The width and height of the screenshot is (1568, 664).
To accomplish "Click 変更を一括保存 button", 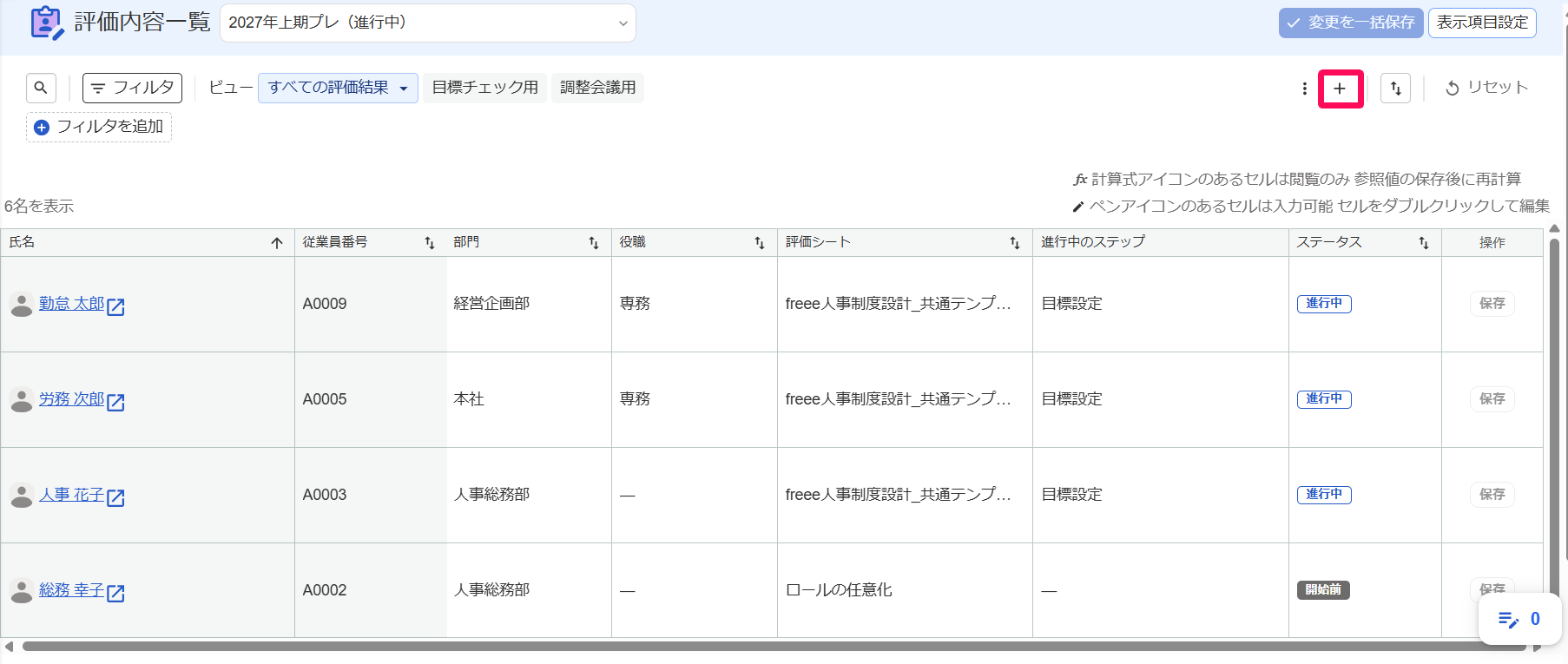I will (x=1351, y=23).
